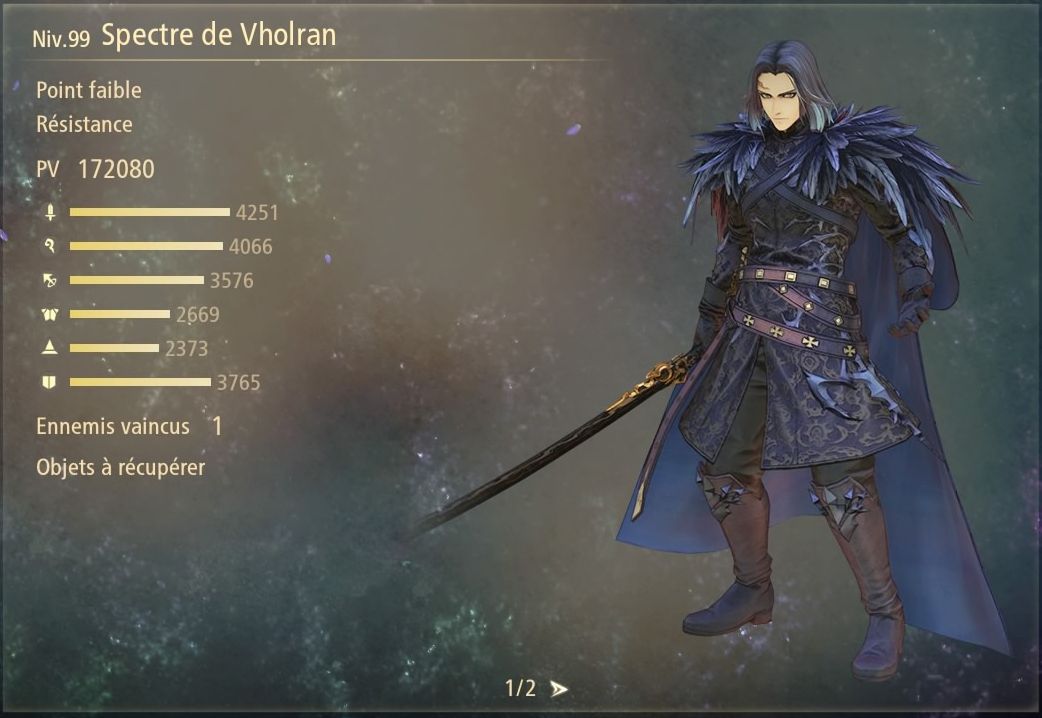Click the elemental attack swirl icon
Viewport: 1042px width, 718px height.
[x=50, y=246]
